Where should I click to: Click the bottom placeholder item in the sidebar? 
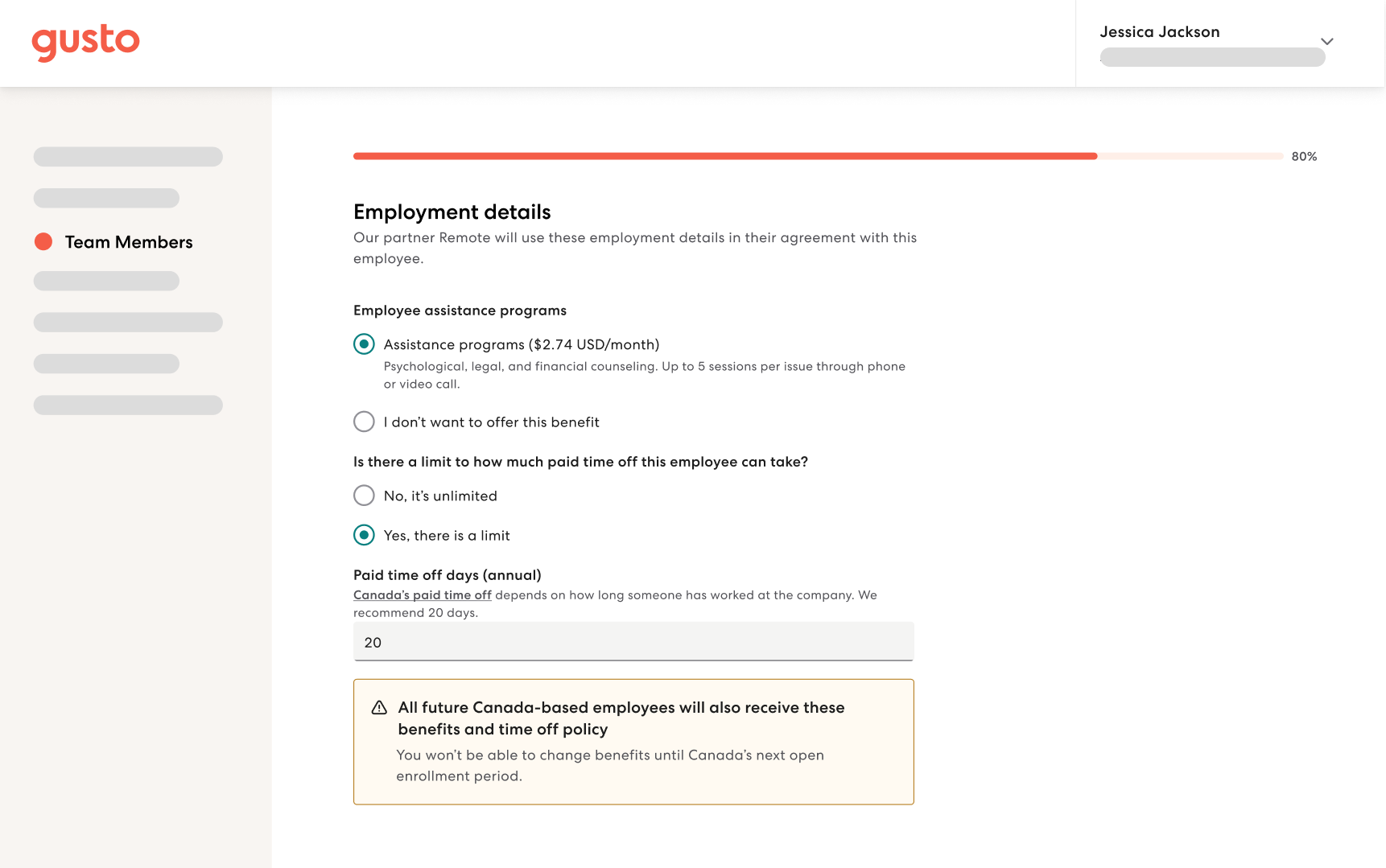click(128, 405)
